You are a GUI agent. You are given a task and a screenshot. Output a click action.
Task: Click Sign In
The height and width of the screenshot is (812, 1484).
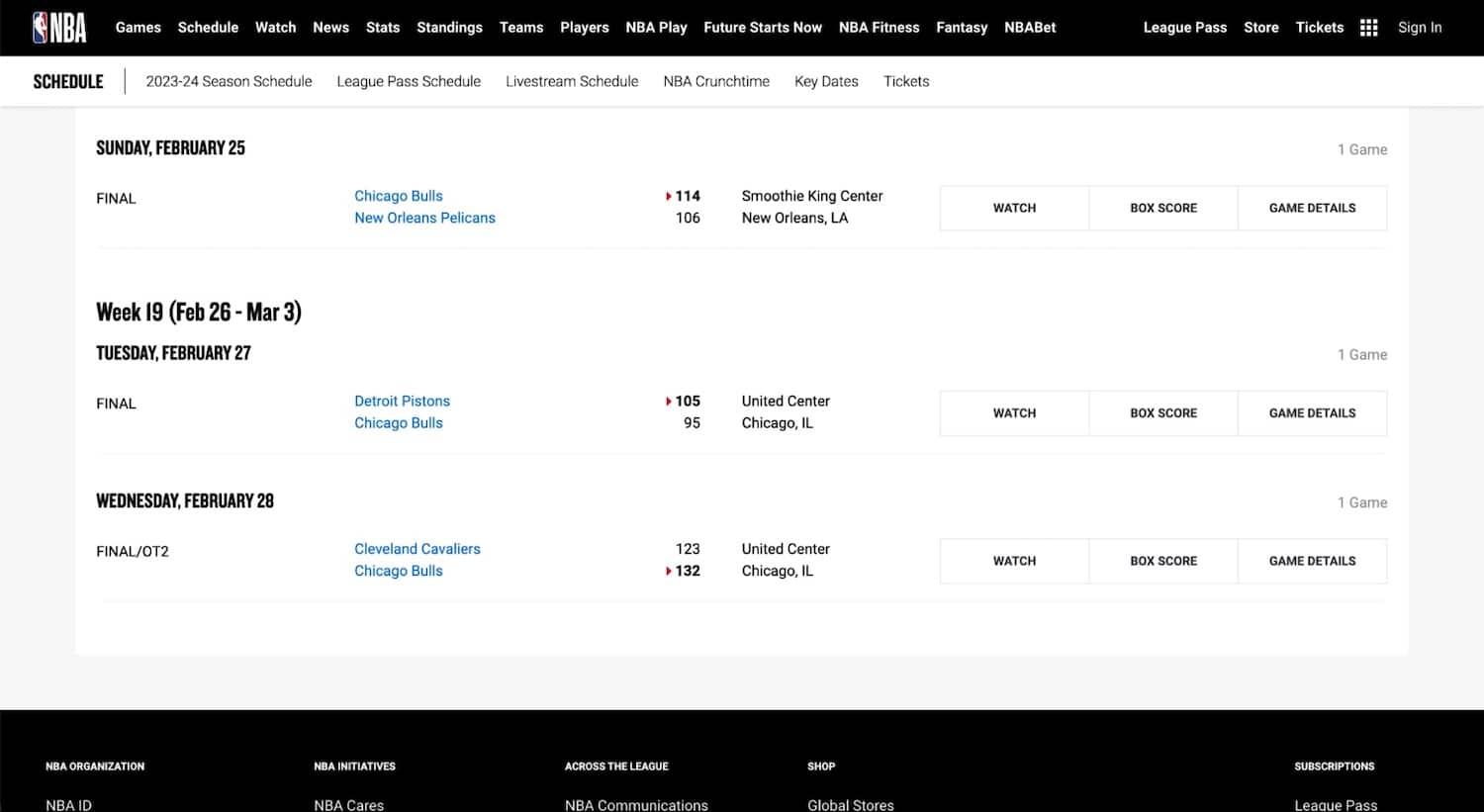tap(1419, 27)
